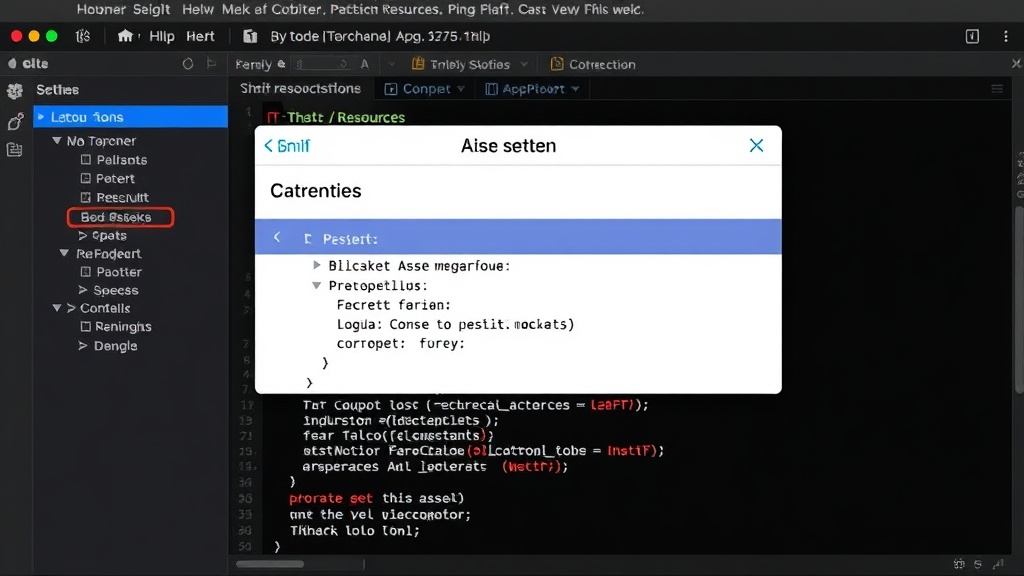
Task: Expand the Cpats tree item
Action: pyautogui.click(x=83, y=235)
